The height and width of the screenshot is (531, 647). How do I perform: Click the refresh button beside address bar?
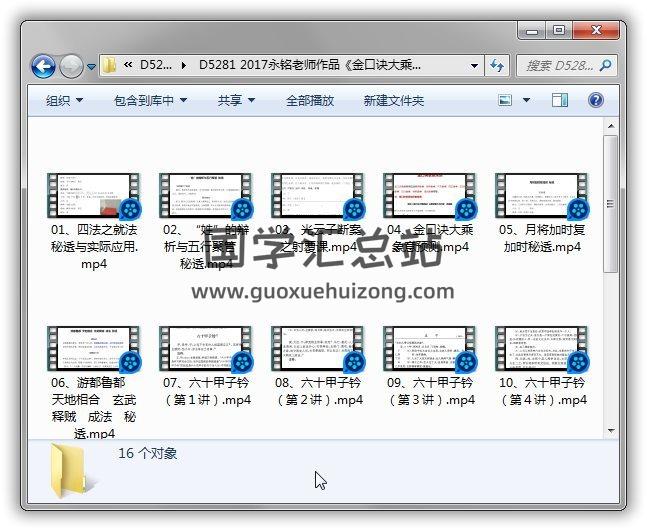[497, 66]
